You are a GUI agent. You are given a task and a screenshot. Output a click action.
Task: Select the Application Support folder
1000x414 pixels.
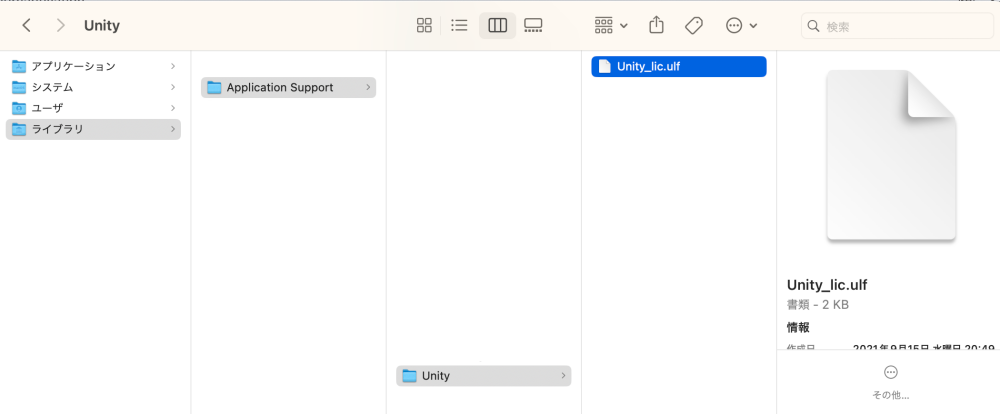click(288, 87)
